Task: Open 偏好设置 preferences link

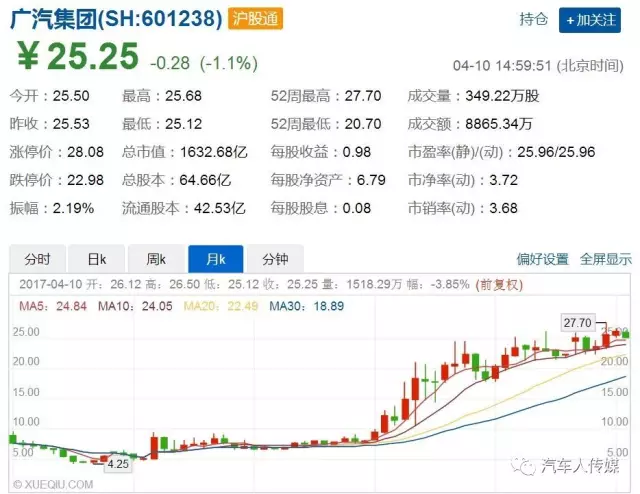Action: [x=542, y=259]
